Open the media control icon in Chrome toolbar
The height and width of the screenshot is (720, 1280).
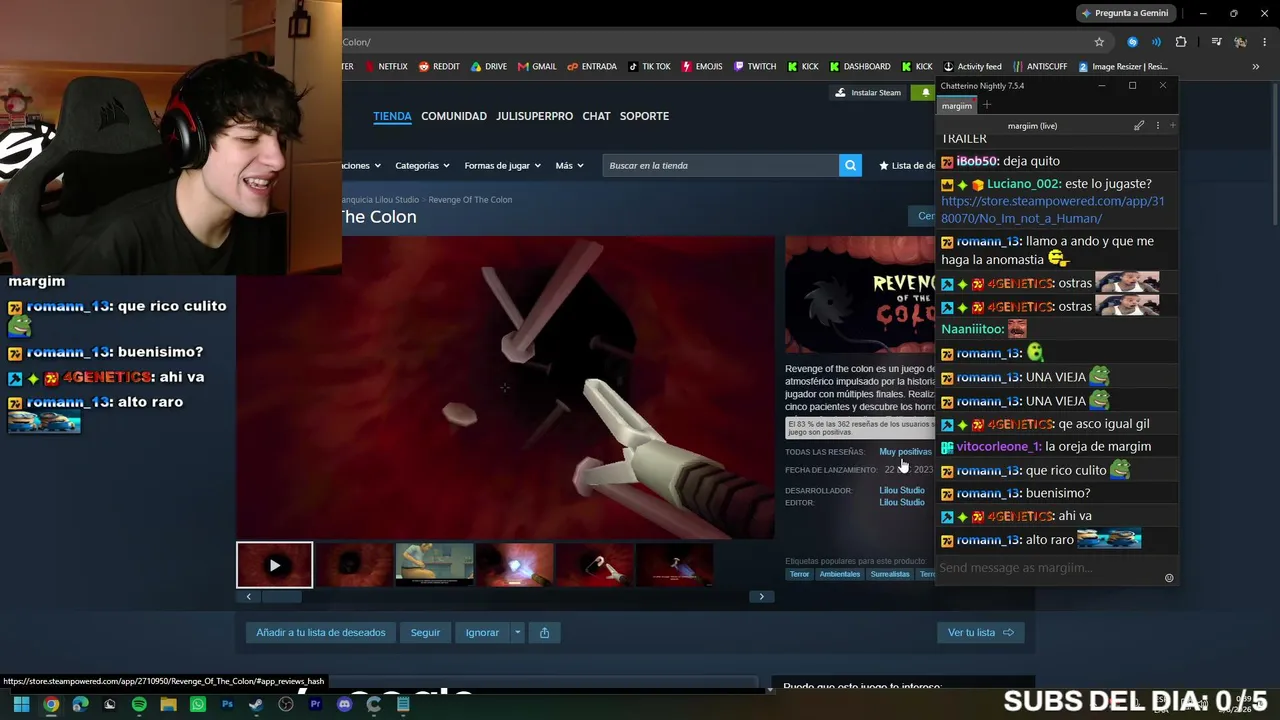(1216, 42)
